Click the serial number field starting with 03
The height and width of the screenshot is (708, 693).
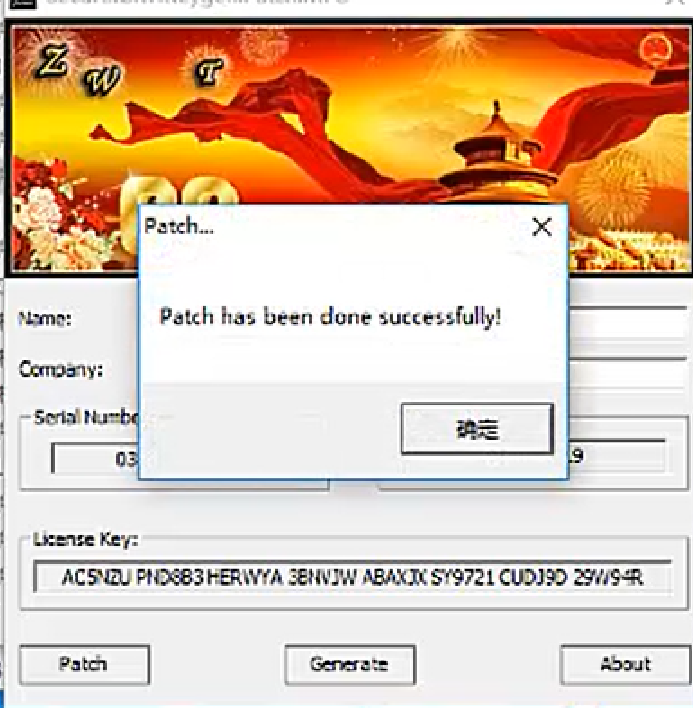click(x=96, y=458)
